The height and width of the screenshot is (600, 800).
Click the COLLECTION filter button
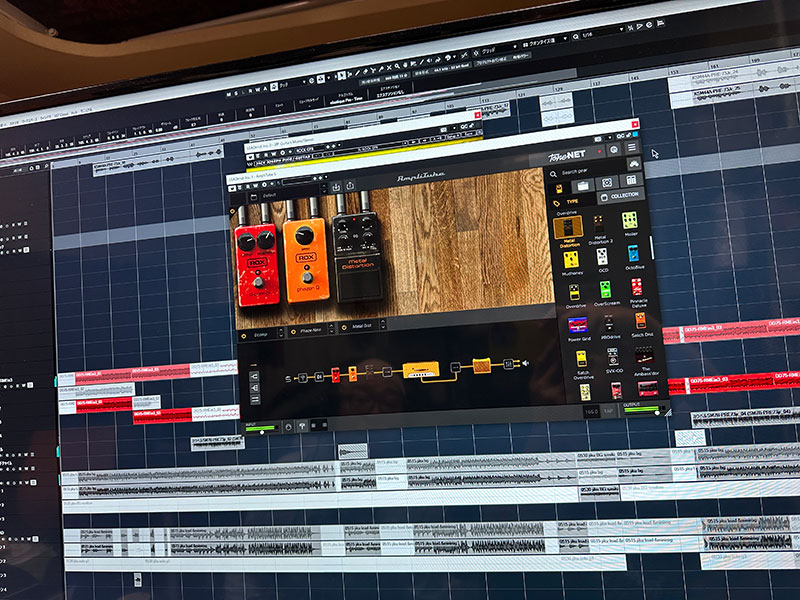pyautogui.click(x=619, y=196)
